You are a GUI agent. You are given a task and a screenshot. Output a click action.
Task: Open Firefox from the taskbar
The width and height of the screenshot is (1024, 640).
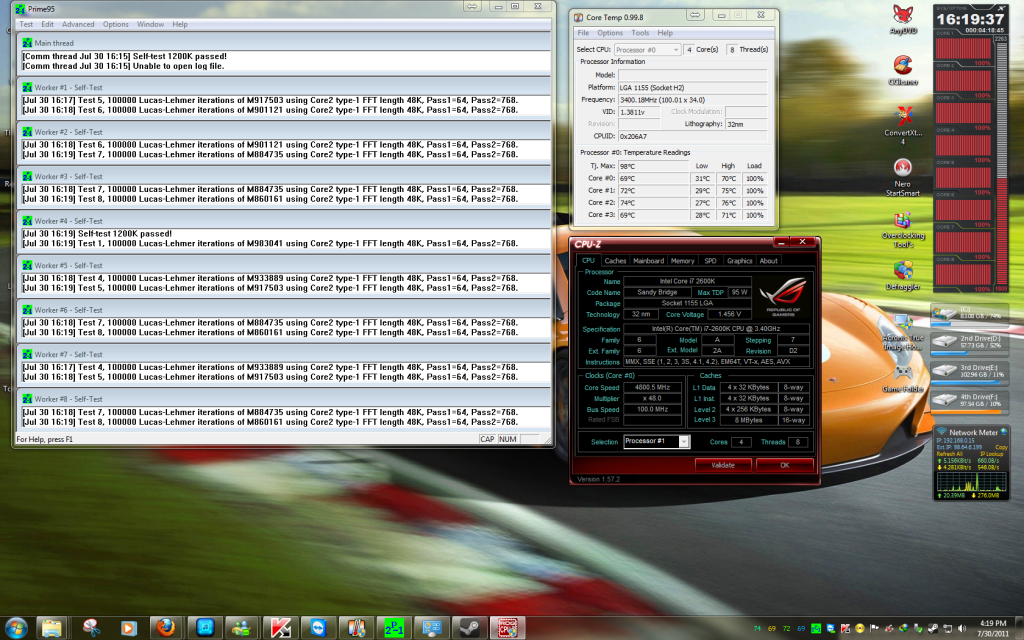click(x=166, y=628)
